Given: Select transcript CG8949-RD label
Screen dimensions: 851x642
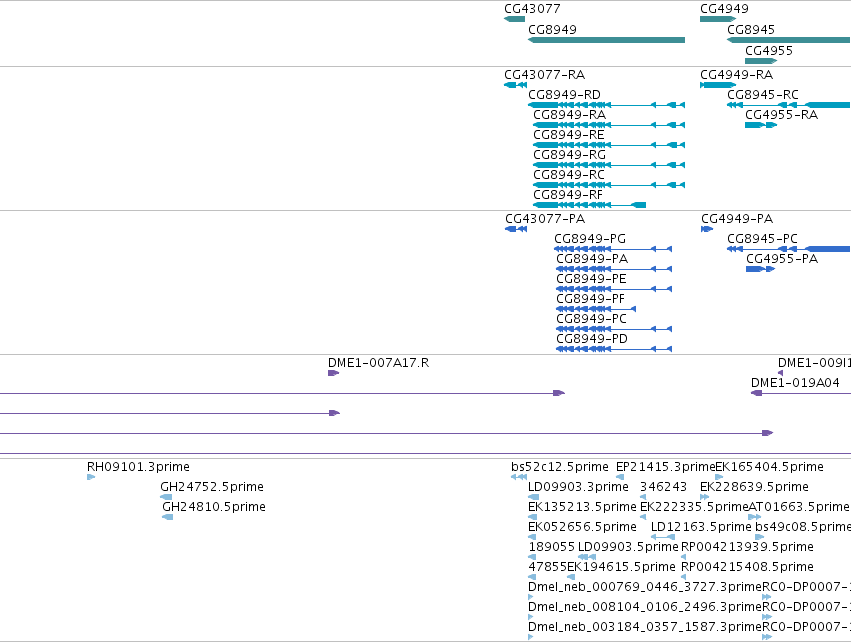Looking at the screenshot, I should tap(564, 95).
